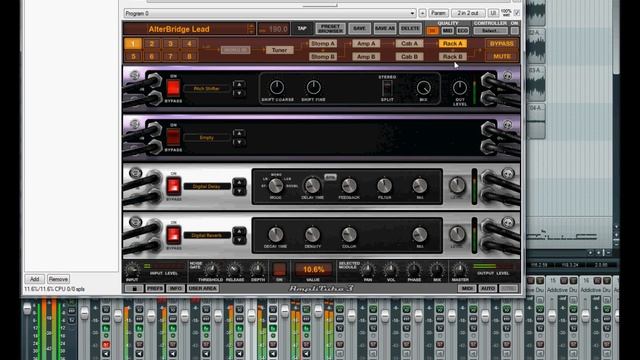Toggle the noise gate ON button
Image resolution: width=640 pixels, height=360 pixels.
tap(279, 269)
